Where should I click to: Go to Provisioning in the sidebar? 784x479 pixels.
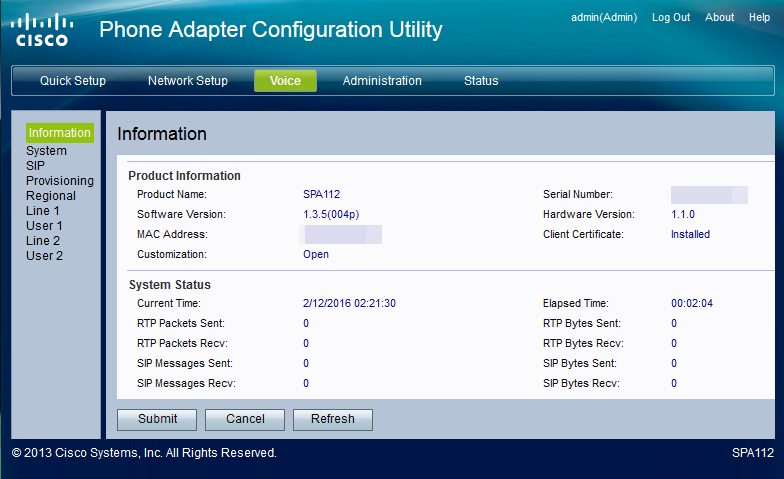click(x=60, y=180)
